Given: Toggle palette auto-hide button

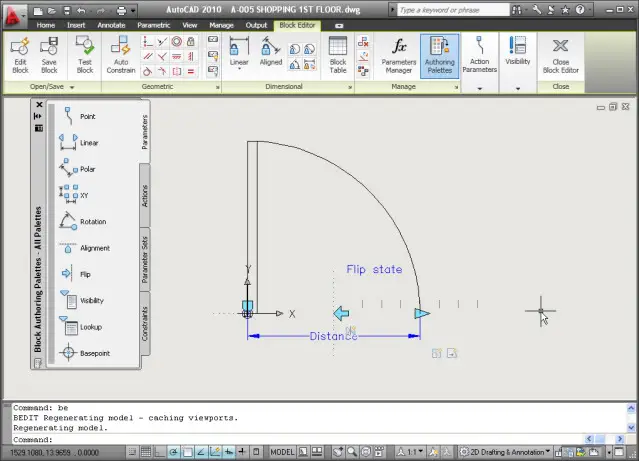Looking at the screenshot, I should 37,116.
